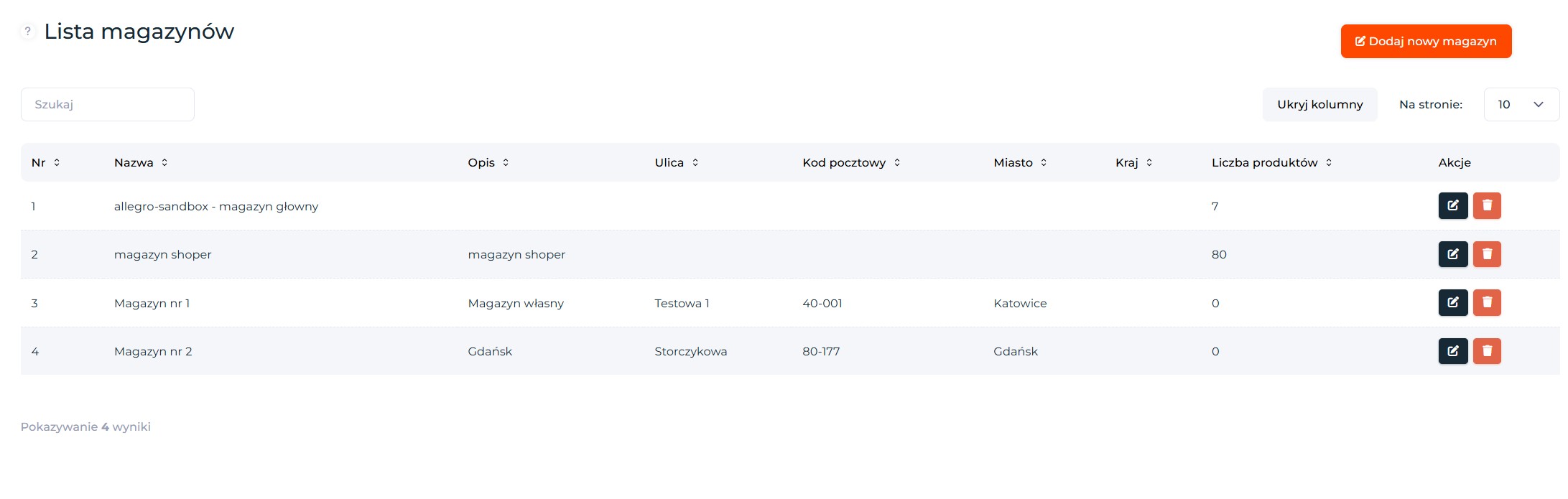1568x499 pixels.
Task: Sort by Ulica column arrows
Action: pos(695,162)
